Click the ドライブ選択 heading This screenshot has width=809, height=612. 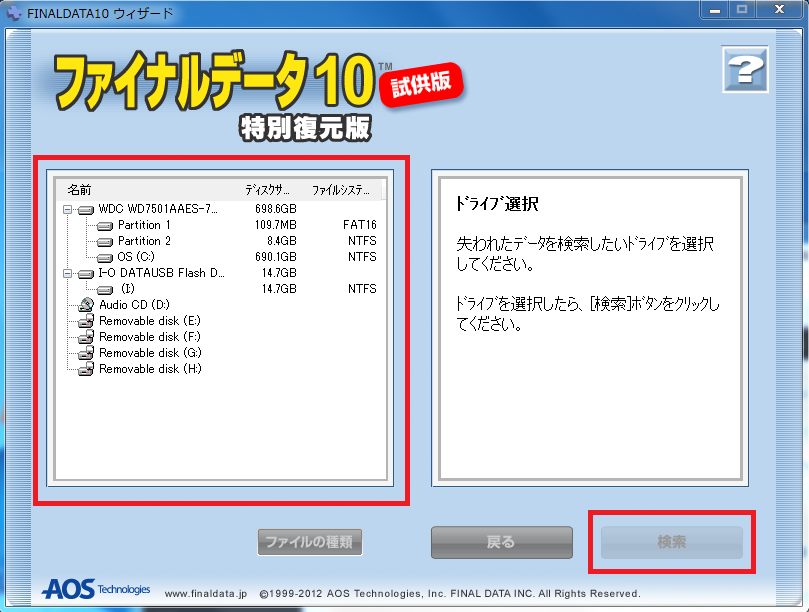pos(496,204)
